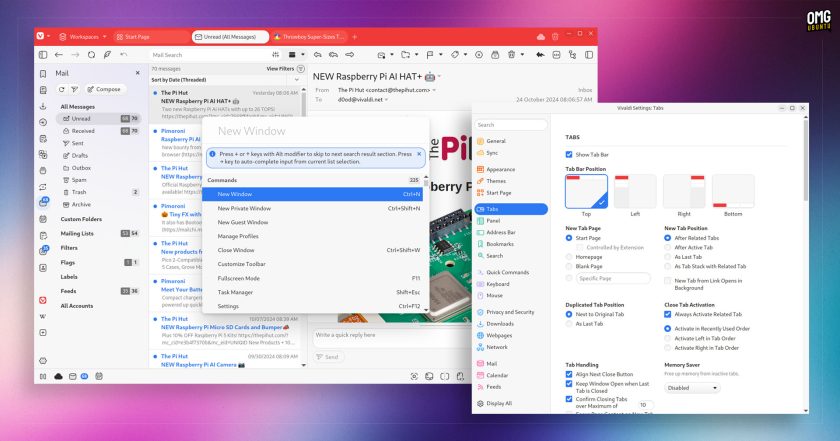This screenshot has height=441, width=840.
Task: Open the Received mail folder
Action: coord(99,131)
